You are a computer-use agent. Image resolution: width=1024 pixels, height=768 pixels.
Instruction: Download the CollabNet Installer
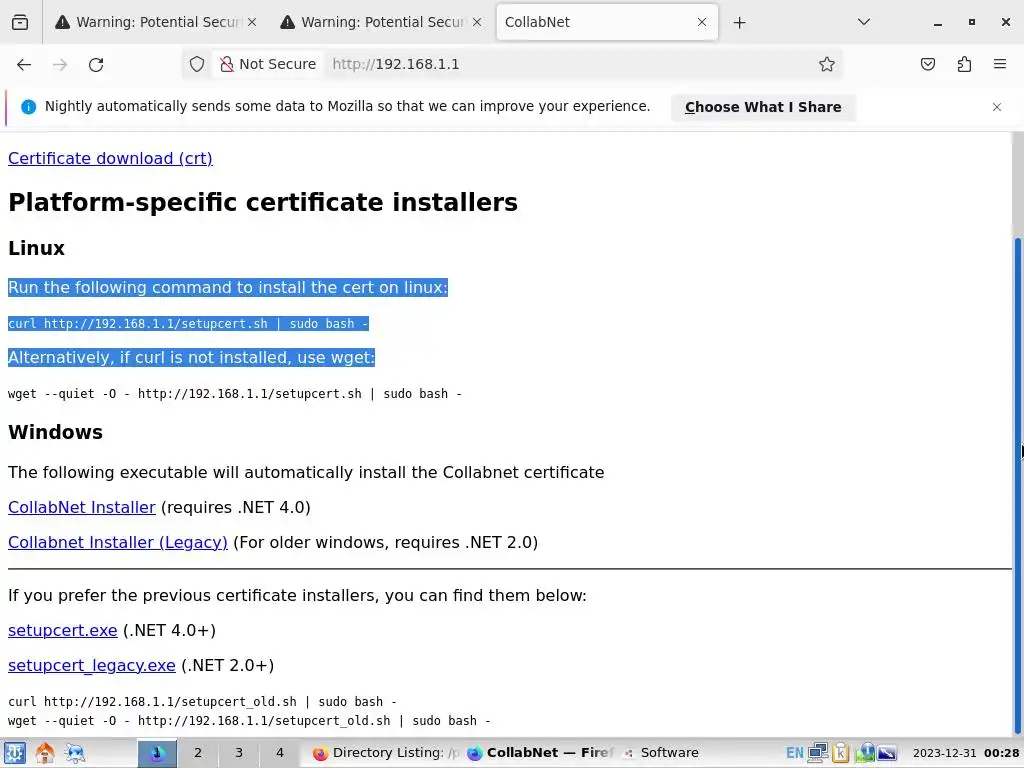[x=82, y=507]
